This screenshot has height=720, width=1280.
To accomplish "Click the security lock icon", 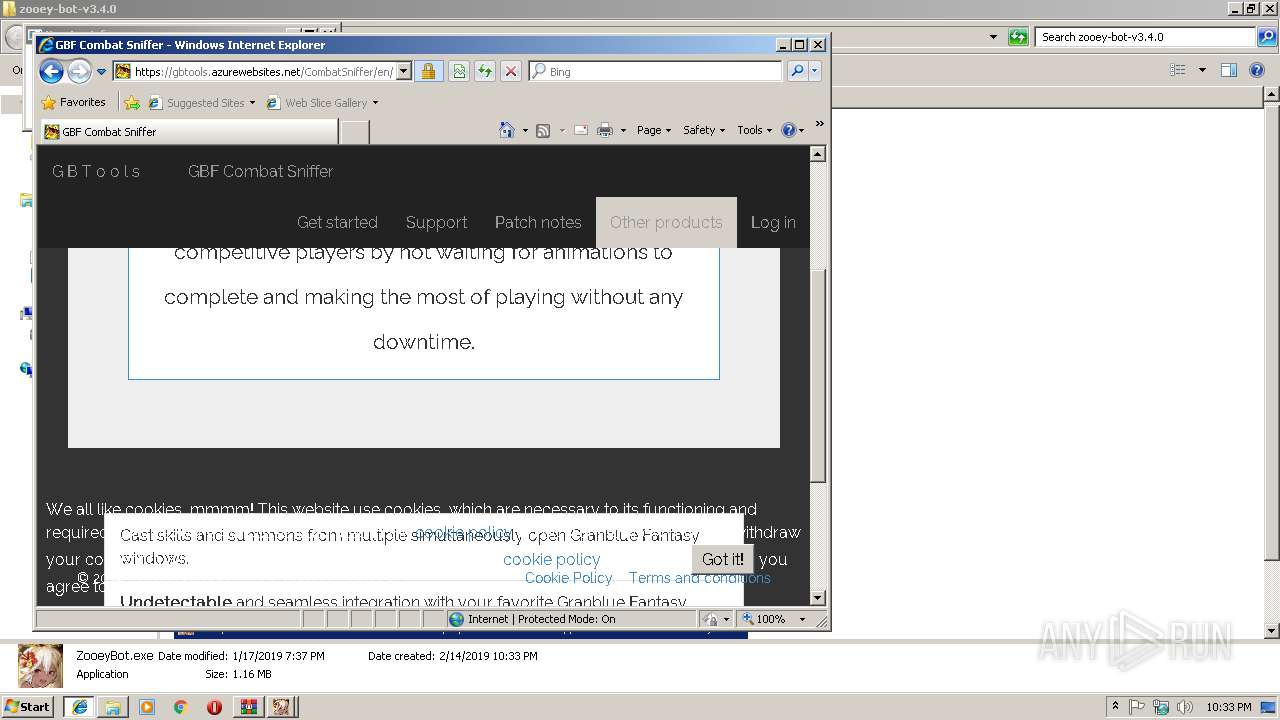I will pyautogui.click(x=428, y=72).
